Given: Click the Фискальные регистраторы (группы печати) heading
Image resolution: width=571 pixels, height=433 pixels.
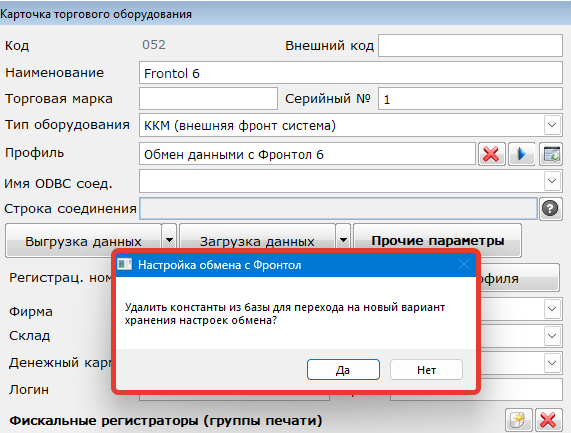Looking at the screenshot, I should click(166, 420).
